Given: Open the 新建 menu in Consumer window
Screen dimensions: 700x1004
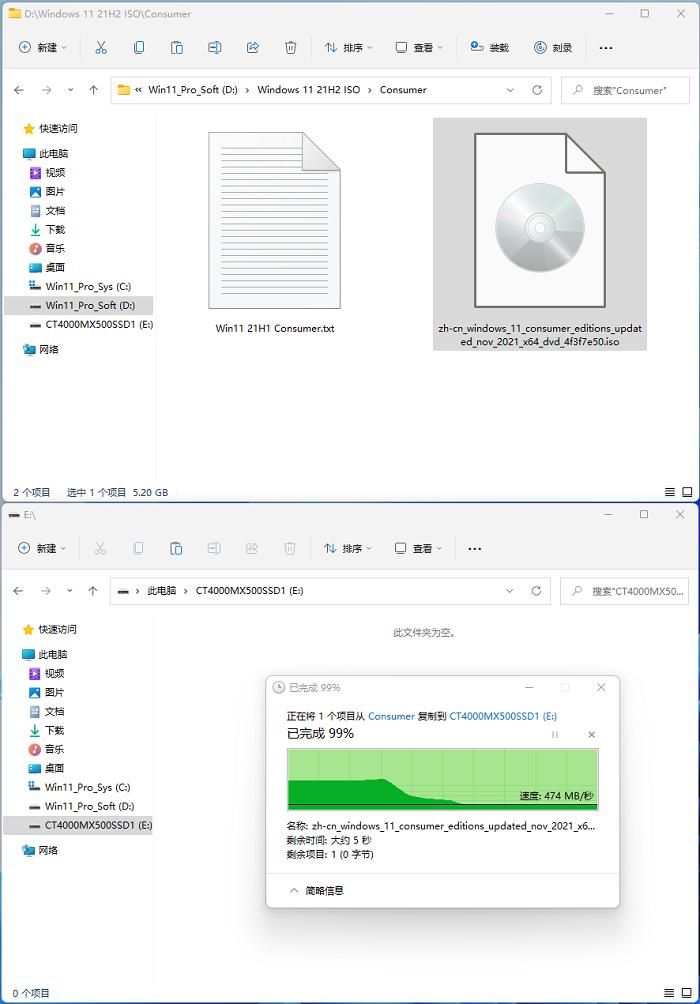Looking at the screenshot, I should click(42, 47).
